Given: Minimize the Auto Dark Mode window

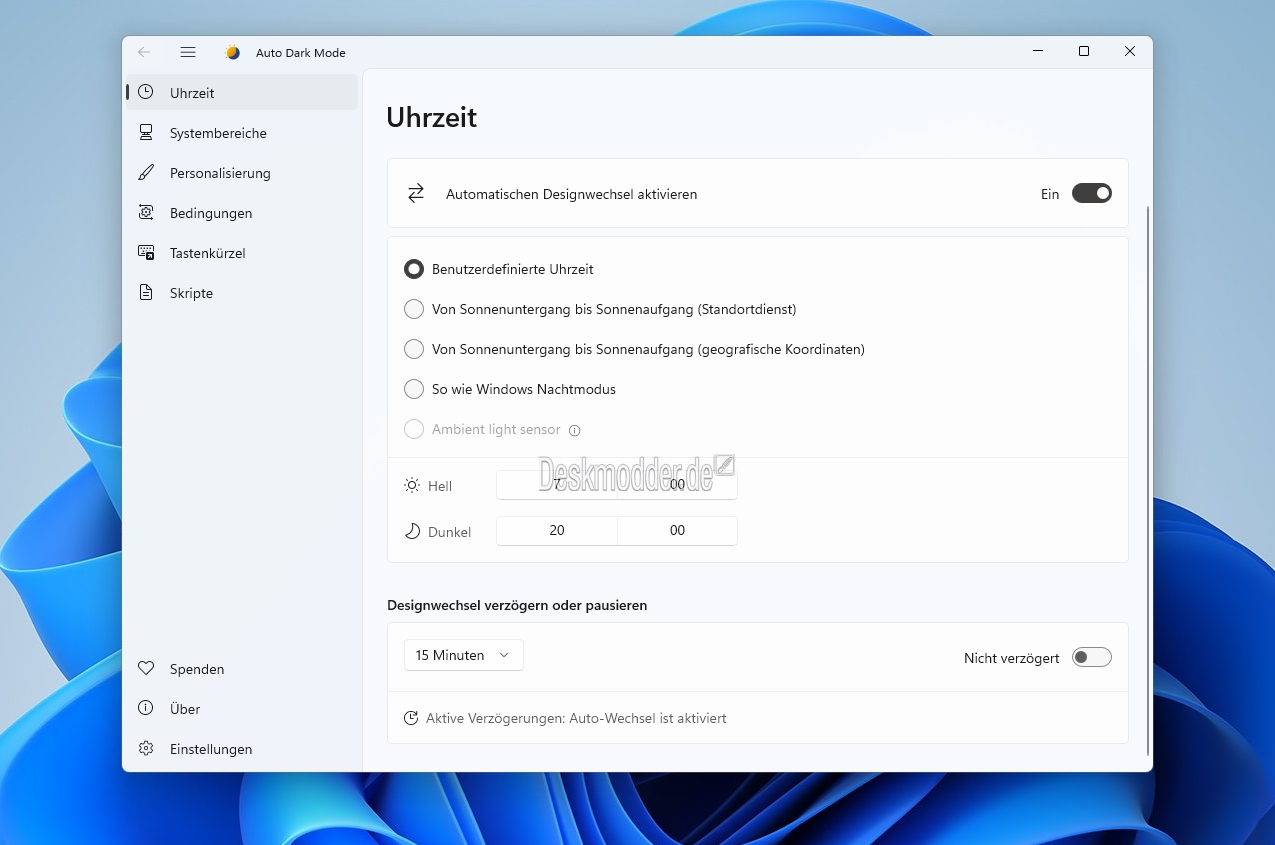Looking at the screenshot, I should click(x=1037, y=52).
